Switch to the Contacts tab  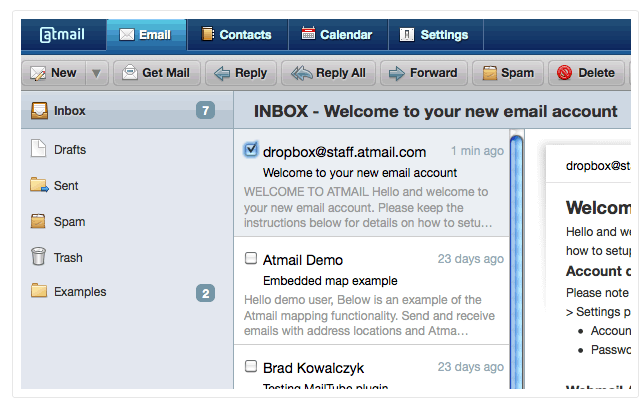238,35
